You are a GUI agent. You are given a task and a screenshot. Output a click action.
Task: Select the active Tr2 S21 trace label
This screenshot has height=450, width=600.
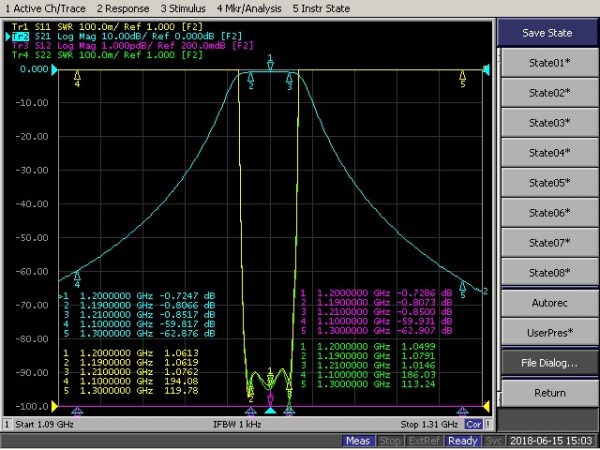point(127,36)
